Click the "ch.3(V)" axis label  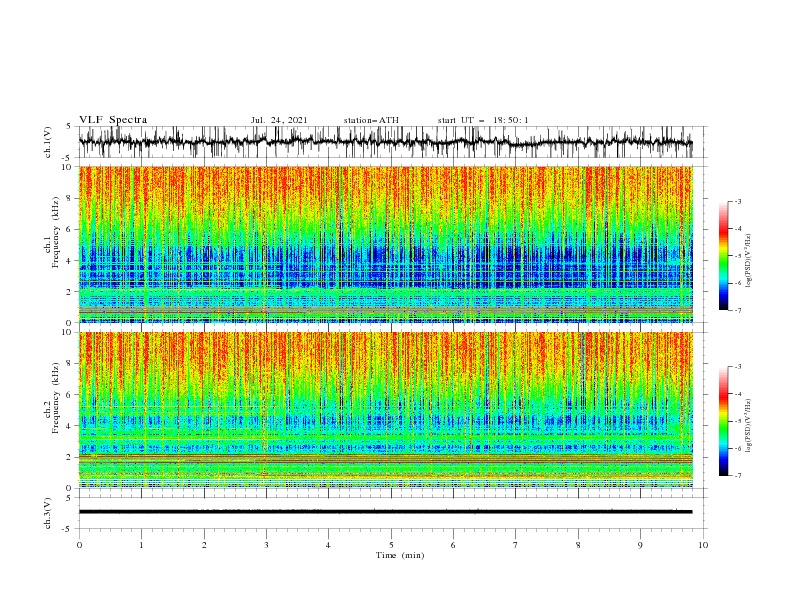tap(48, 513)
